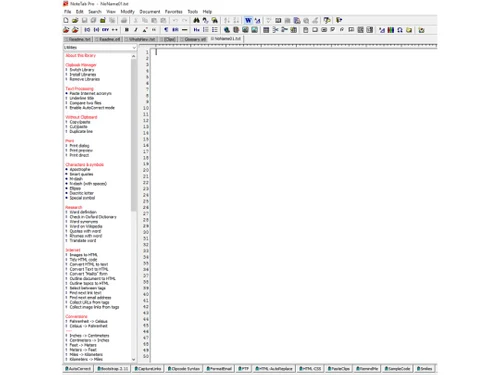The height and width of the screenshot is (375, 500).
Task: Open the CaptureLinks library tab
Action: 148,369
